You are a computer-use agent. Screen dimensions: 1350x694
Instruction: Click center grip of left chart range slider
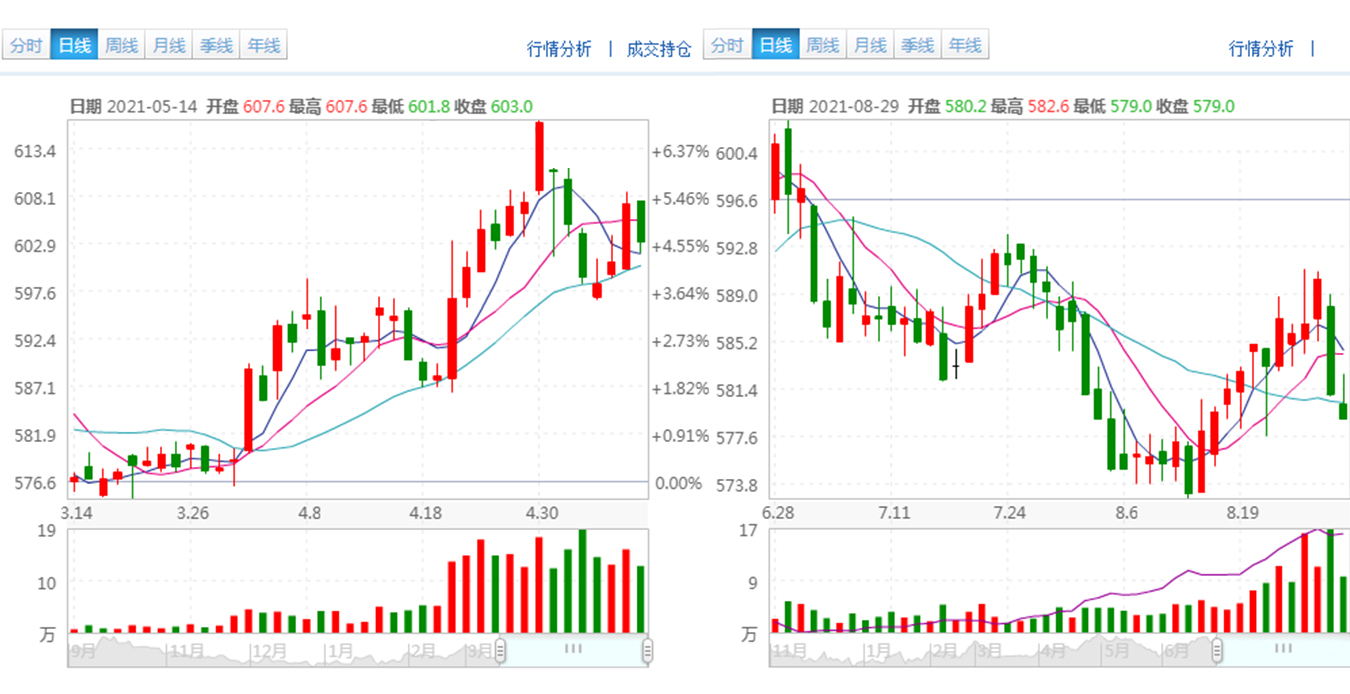pyautogui.click(x=573, y=649)
